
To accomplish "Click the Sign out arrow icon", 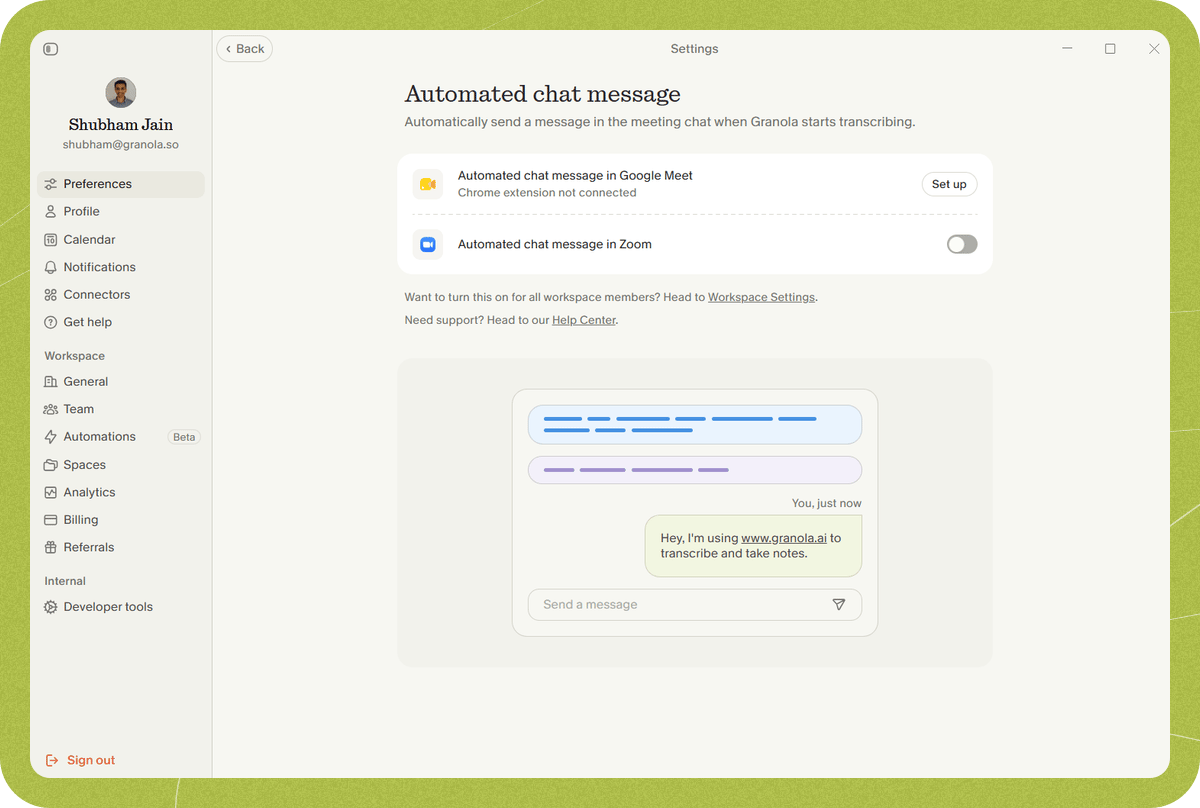I will [x=52, y=760].
